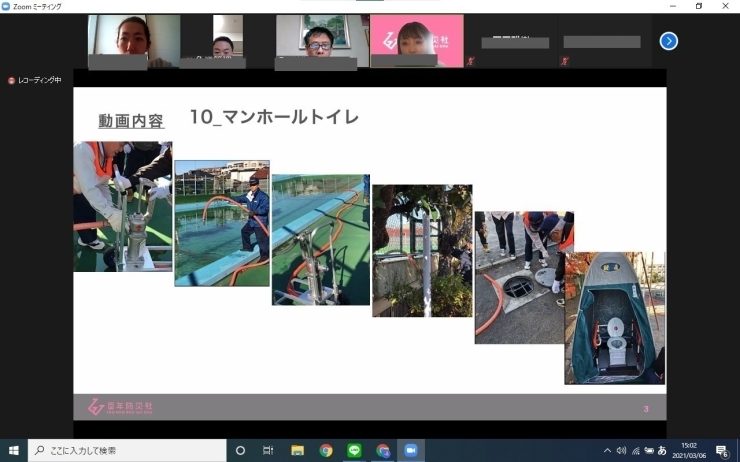Toggle the Japanese IME あ input mode
740x462 pixels.
(662, 451)
